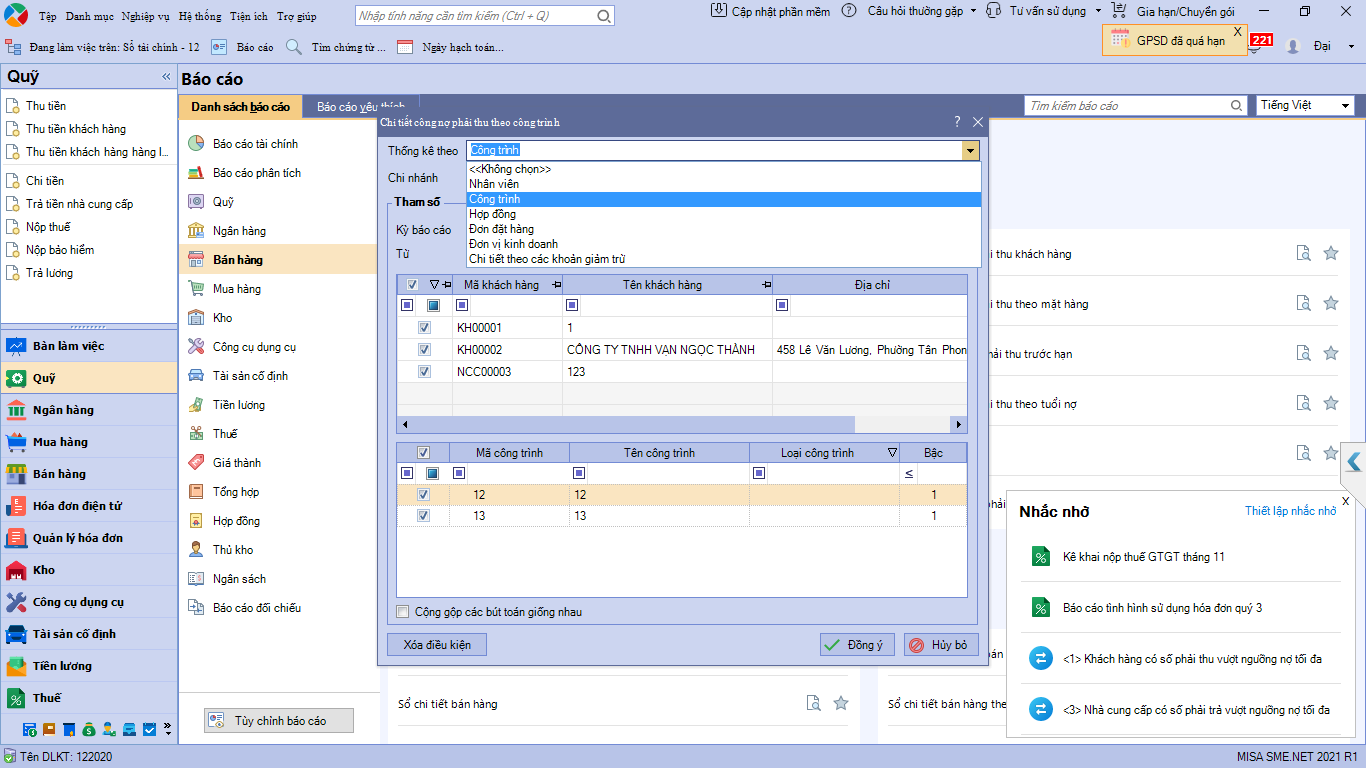
Task: Open Câu hỏi thường gặp dropdown arrow
Action: point(973,11)
